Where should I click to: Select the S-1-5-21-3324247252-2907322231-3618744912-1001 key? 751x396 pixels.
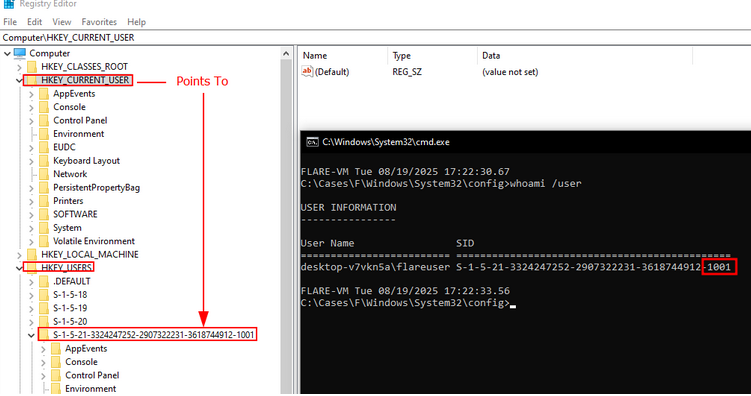pyautogui.click(x=154, y=335)
